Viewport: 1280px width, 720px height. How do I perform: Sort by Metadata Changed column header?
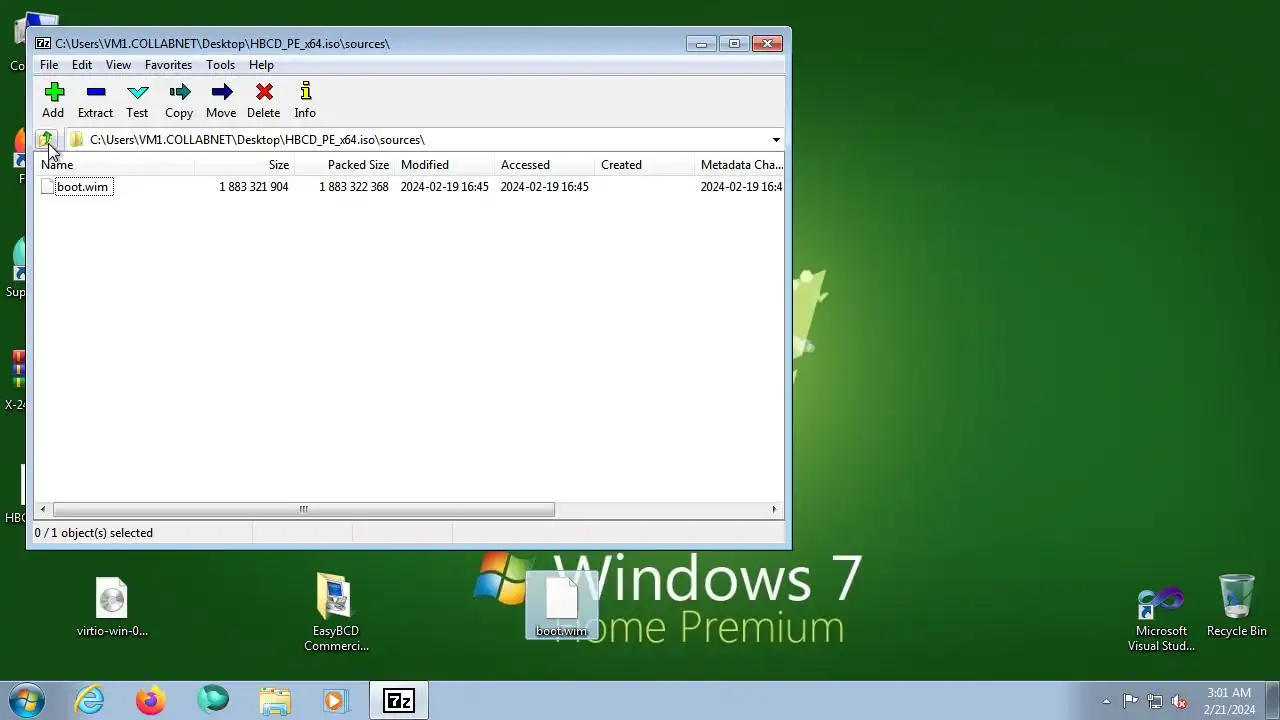(x=740, y=165)
